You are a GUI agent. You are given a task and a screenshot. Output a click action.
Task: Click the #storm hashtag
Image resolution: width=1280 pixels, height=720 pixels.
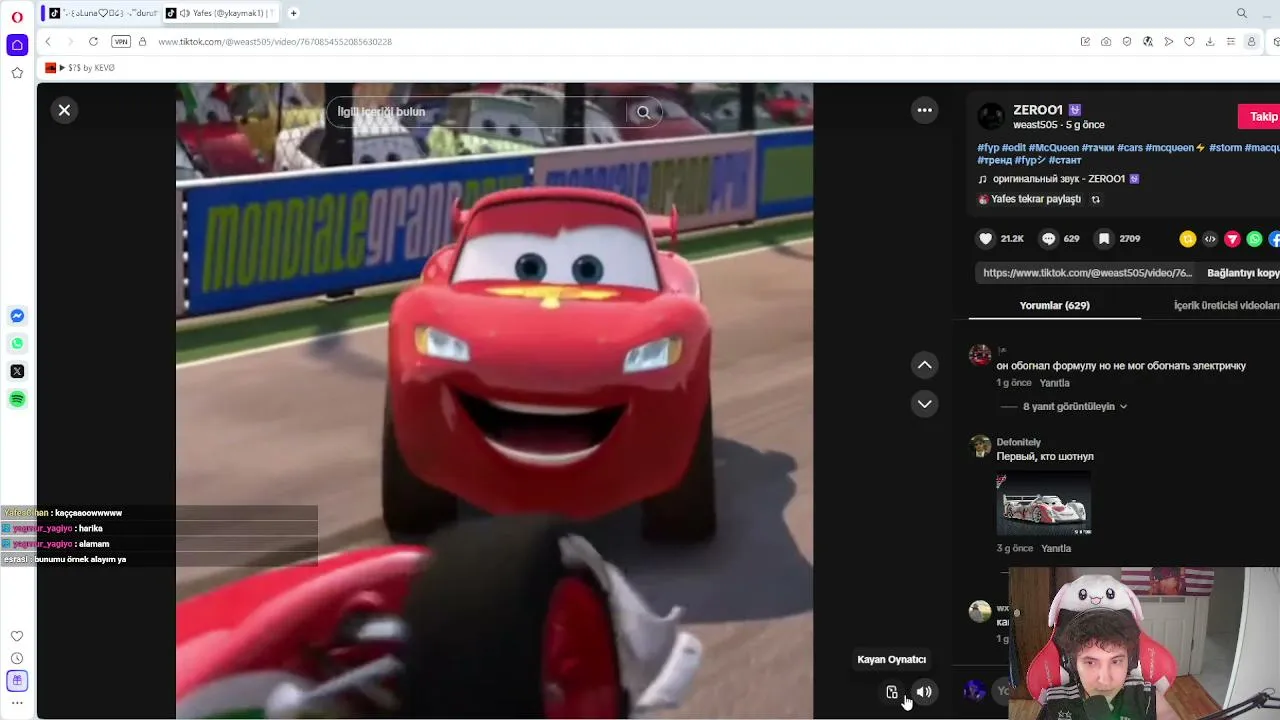tap(1225, 148)
